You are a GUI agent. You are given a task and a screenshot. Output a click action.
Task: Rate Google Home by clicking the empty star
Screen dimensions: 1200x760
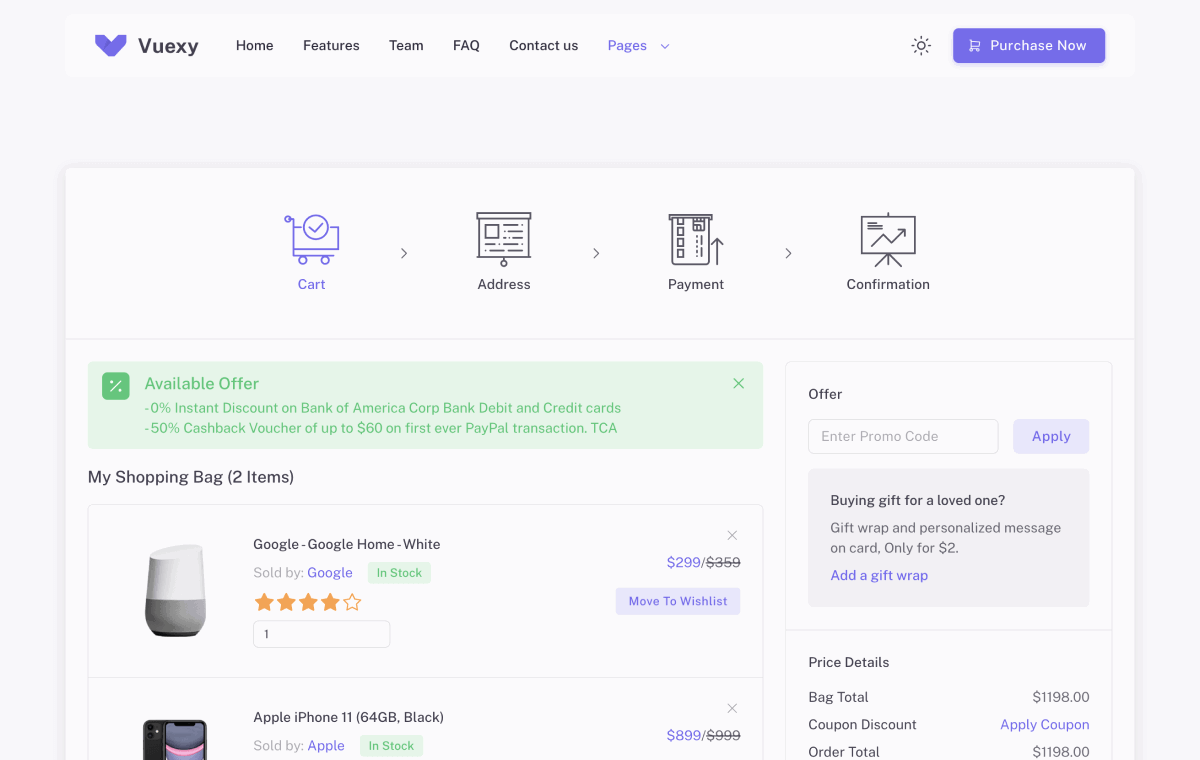[351, 602]
